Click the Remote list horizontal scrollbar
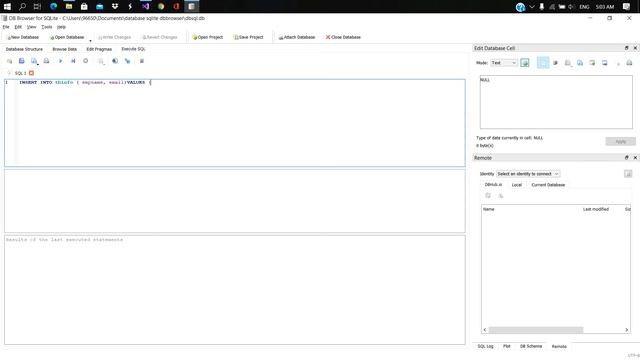The width and height of the screenshot is (640, 360). click(536, 330)
